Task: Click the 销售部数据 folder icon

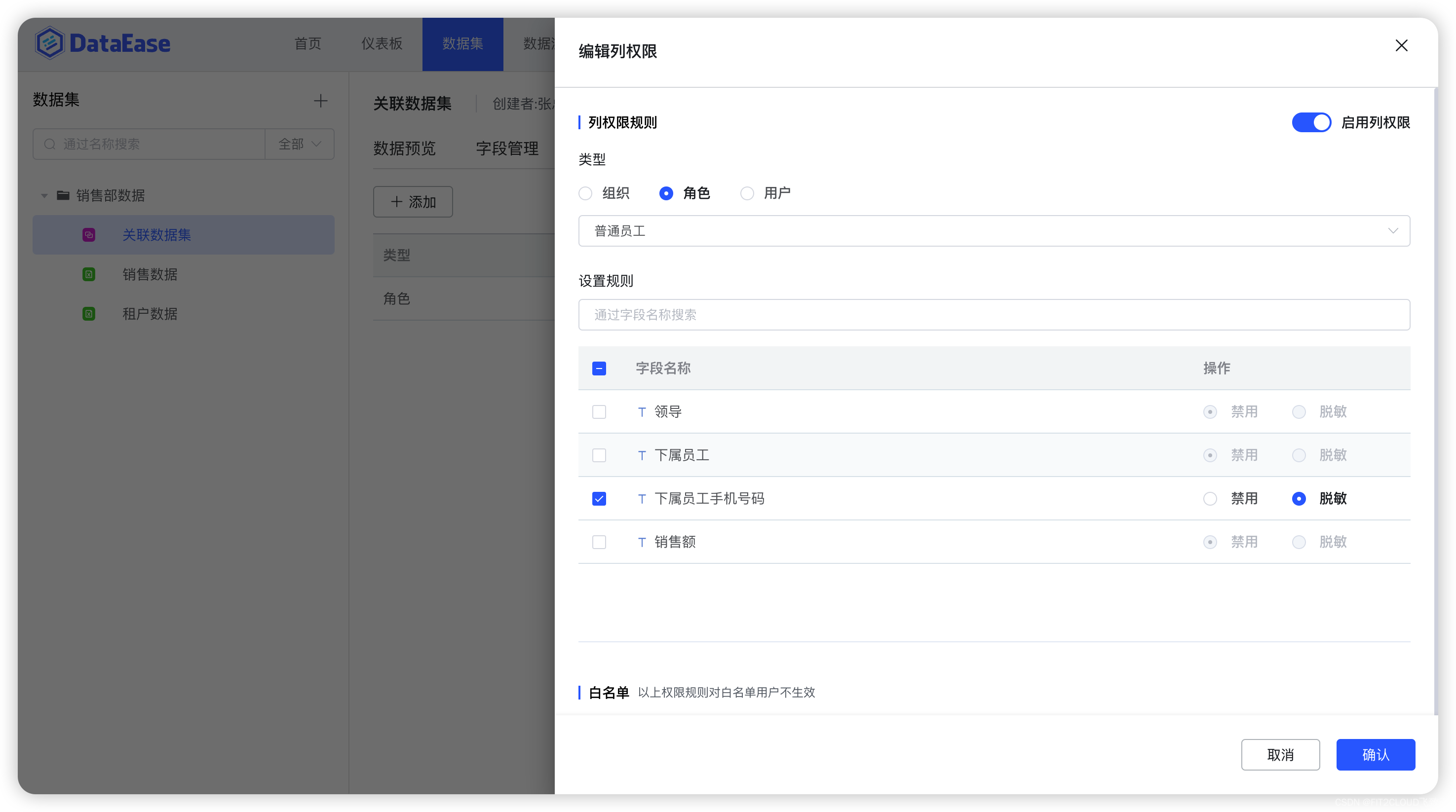Action: point(63,195)
